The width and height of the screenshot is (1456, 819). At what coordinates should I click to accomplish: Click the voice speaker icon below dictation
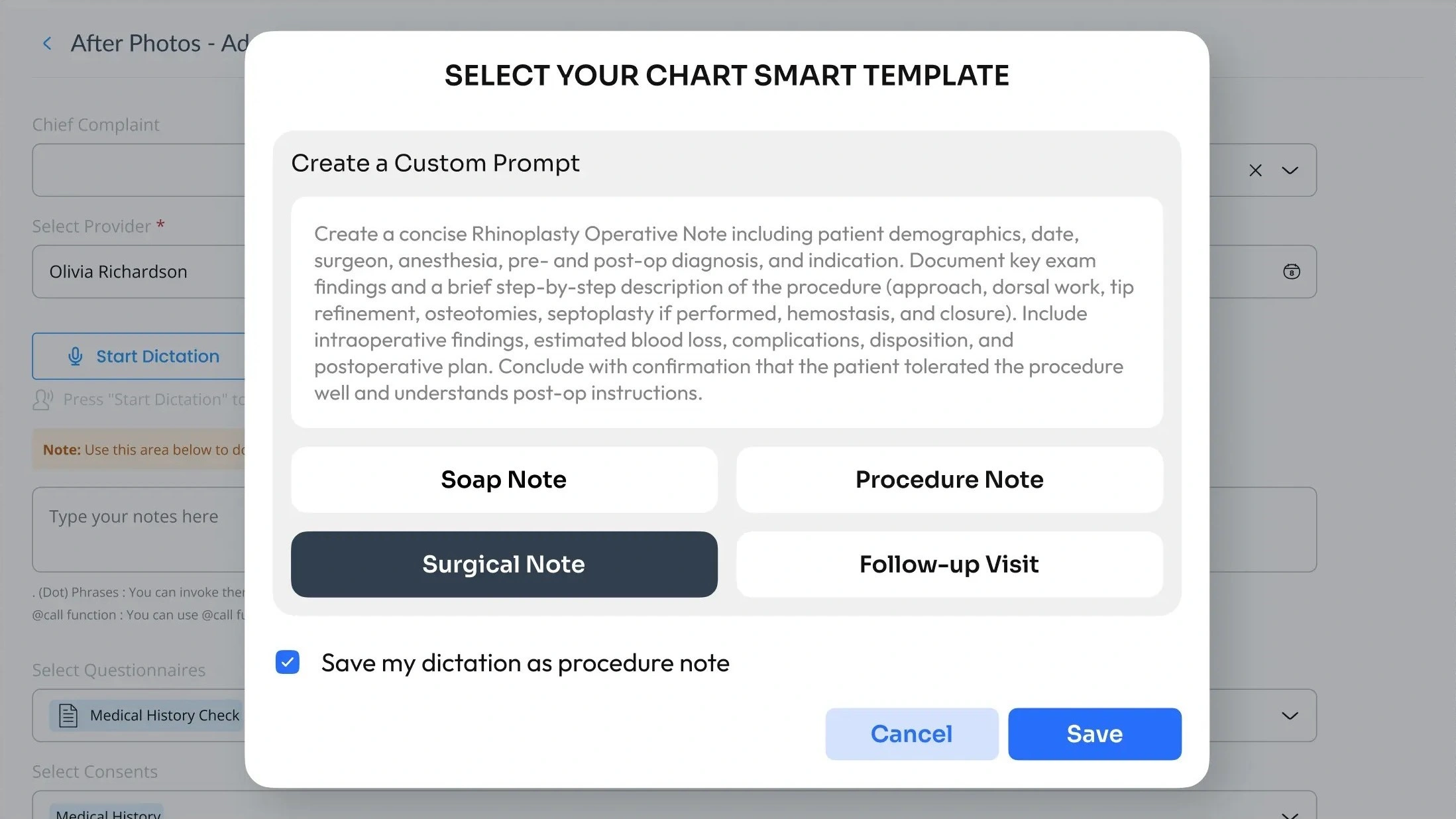point(42,400)
